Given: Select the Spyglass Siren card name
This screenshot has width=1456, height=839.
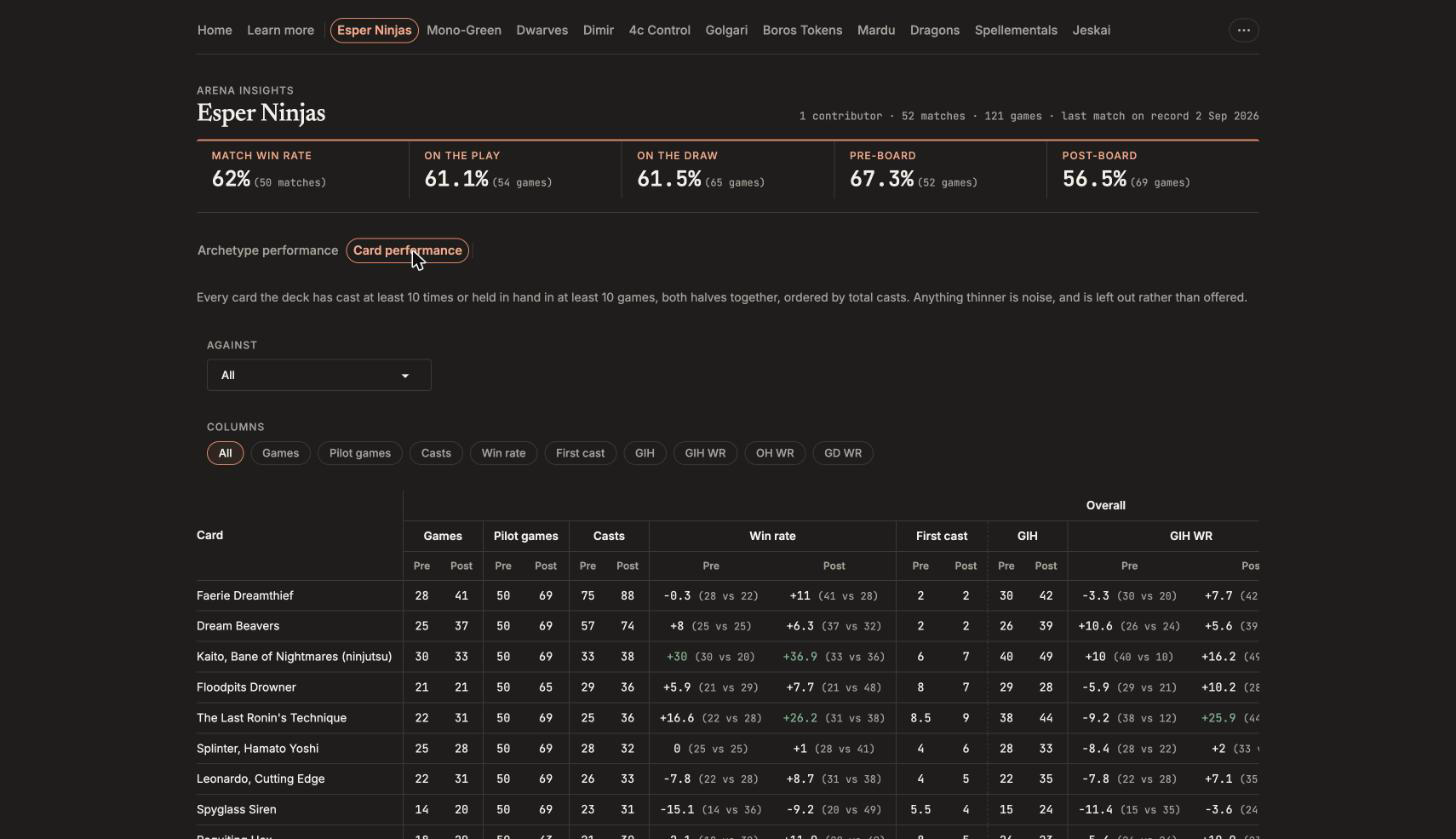Looking at the screenshot, I should tap(237, 810).
